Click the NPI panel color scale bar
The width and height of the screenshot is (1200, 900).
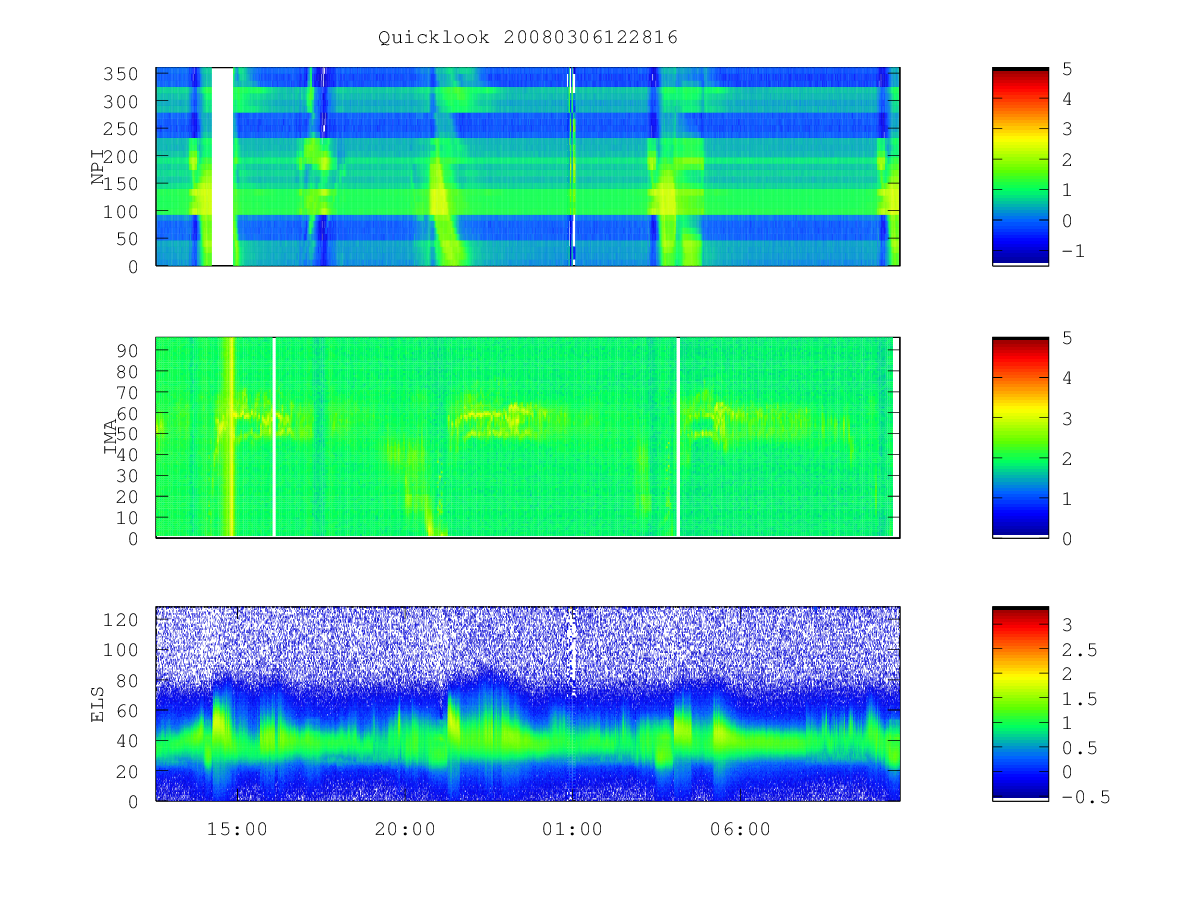1020,167
